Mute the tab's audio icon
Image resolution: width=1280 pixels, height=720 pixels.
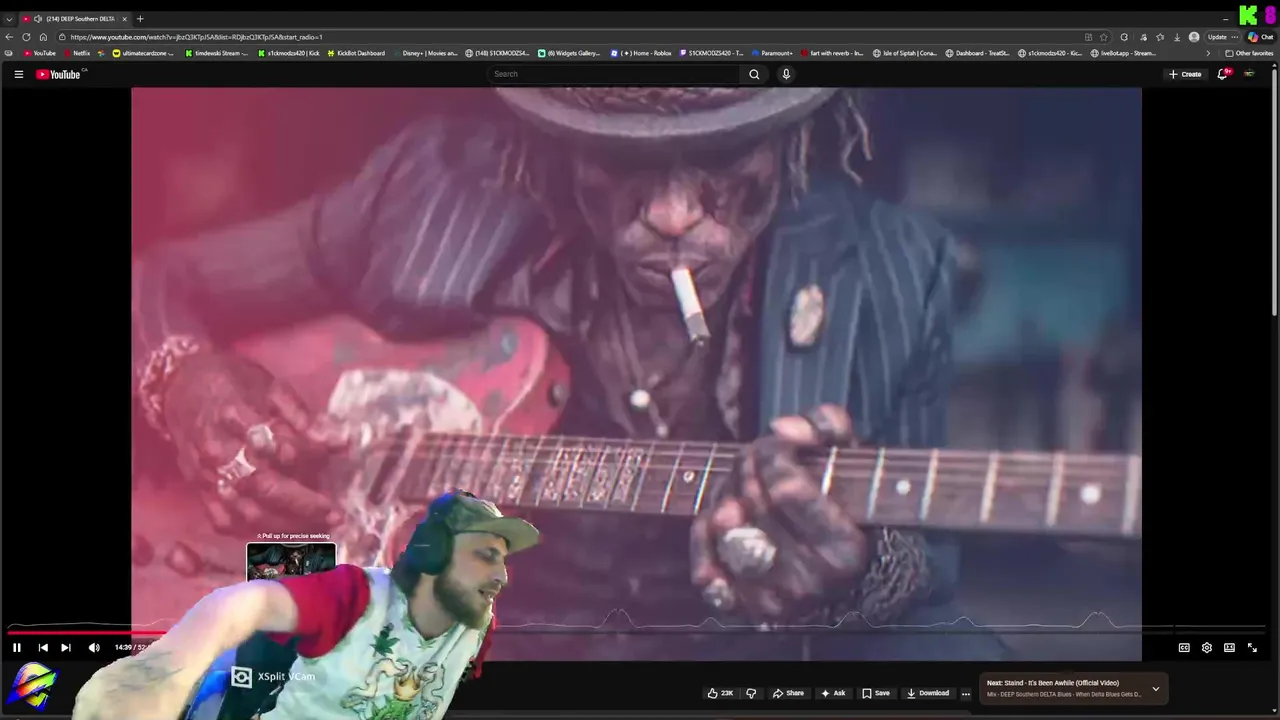38,19
